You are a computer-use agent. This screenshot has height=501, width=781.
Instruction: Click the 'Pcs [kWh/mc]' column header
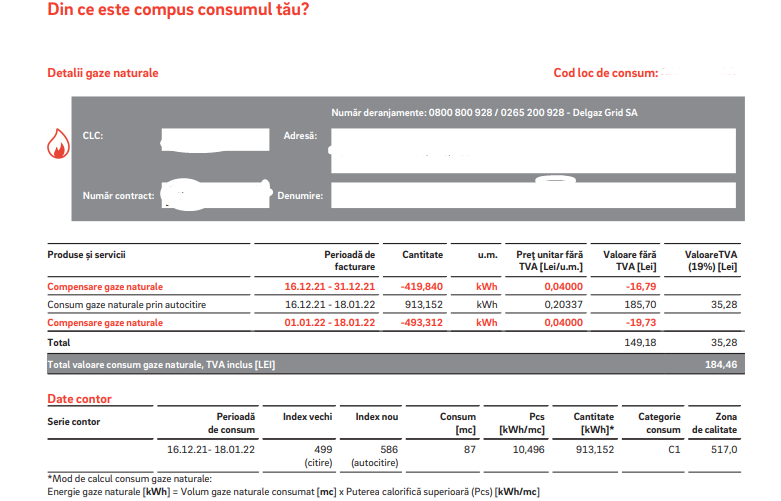pos(522,423)
